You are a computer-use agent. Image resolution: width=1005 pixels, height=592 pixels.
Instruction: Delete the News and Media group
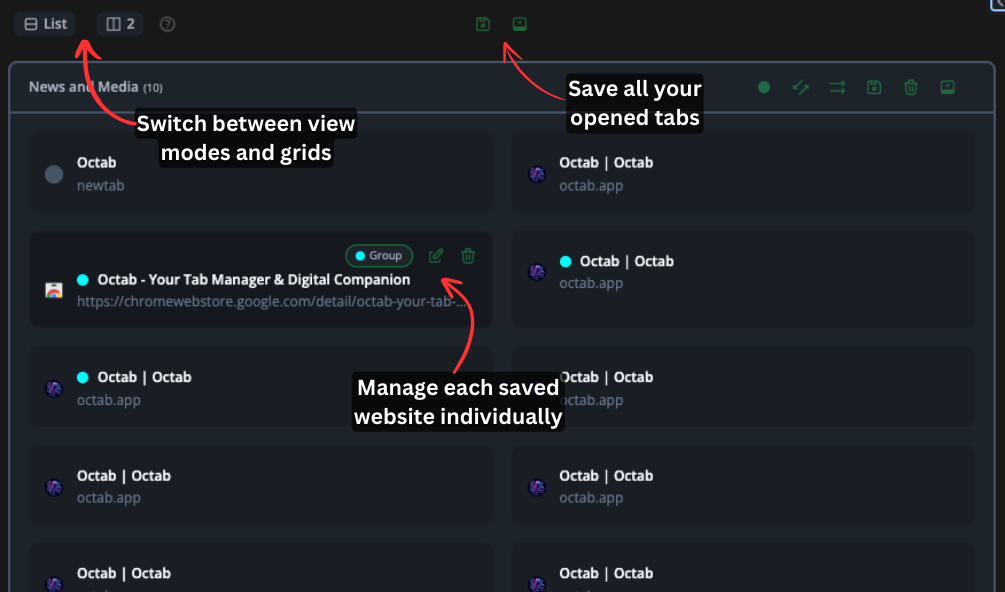click(911, 88)
